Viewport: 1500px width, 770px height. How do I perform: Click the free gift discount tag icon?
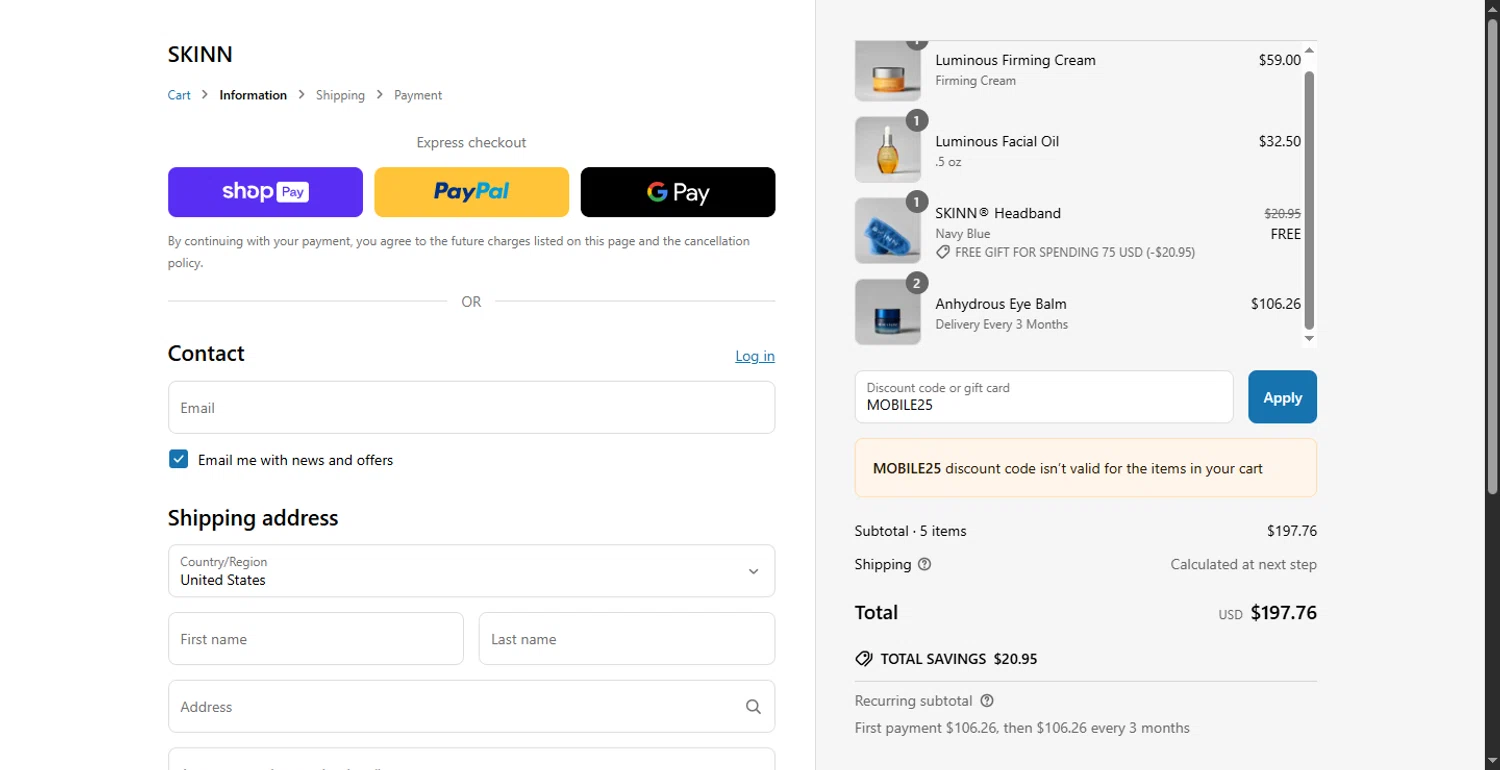(943, 252)
